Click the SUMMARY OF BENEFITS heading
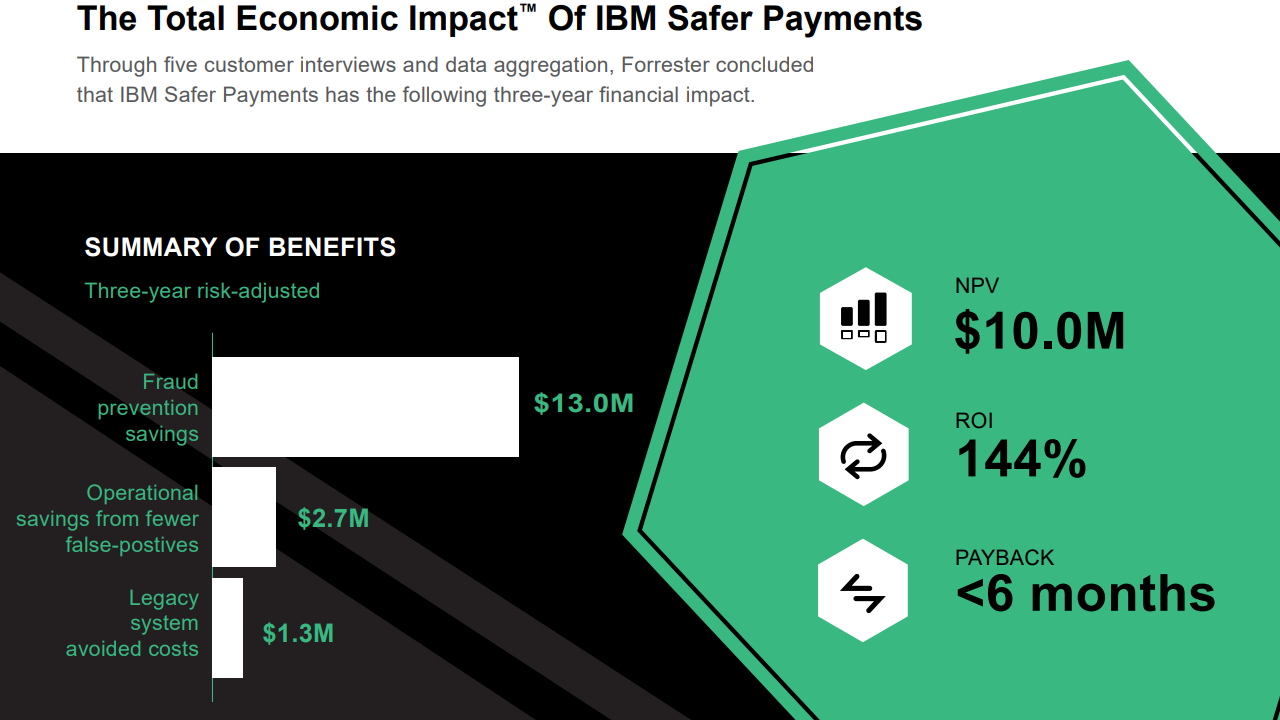 click(x=240, y=247)
